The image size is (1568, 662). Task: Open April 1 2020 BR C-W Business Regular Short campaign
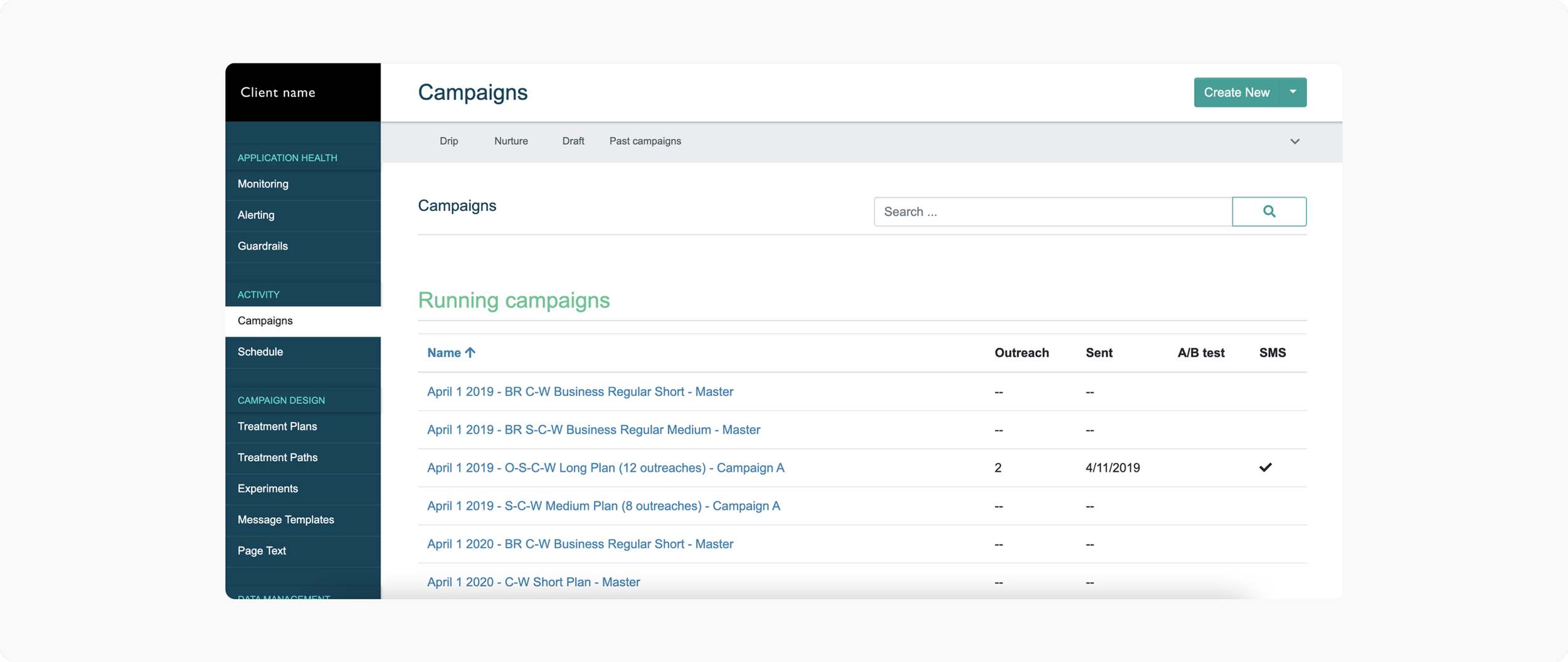pos(580,544)
